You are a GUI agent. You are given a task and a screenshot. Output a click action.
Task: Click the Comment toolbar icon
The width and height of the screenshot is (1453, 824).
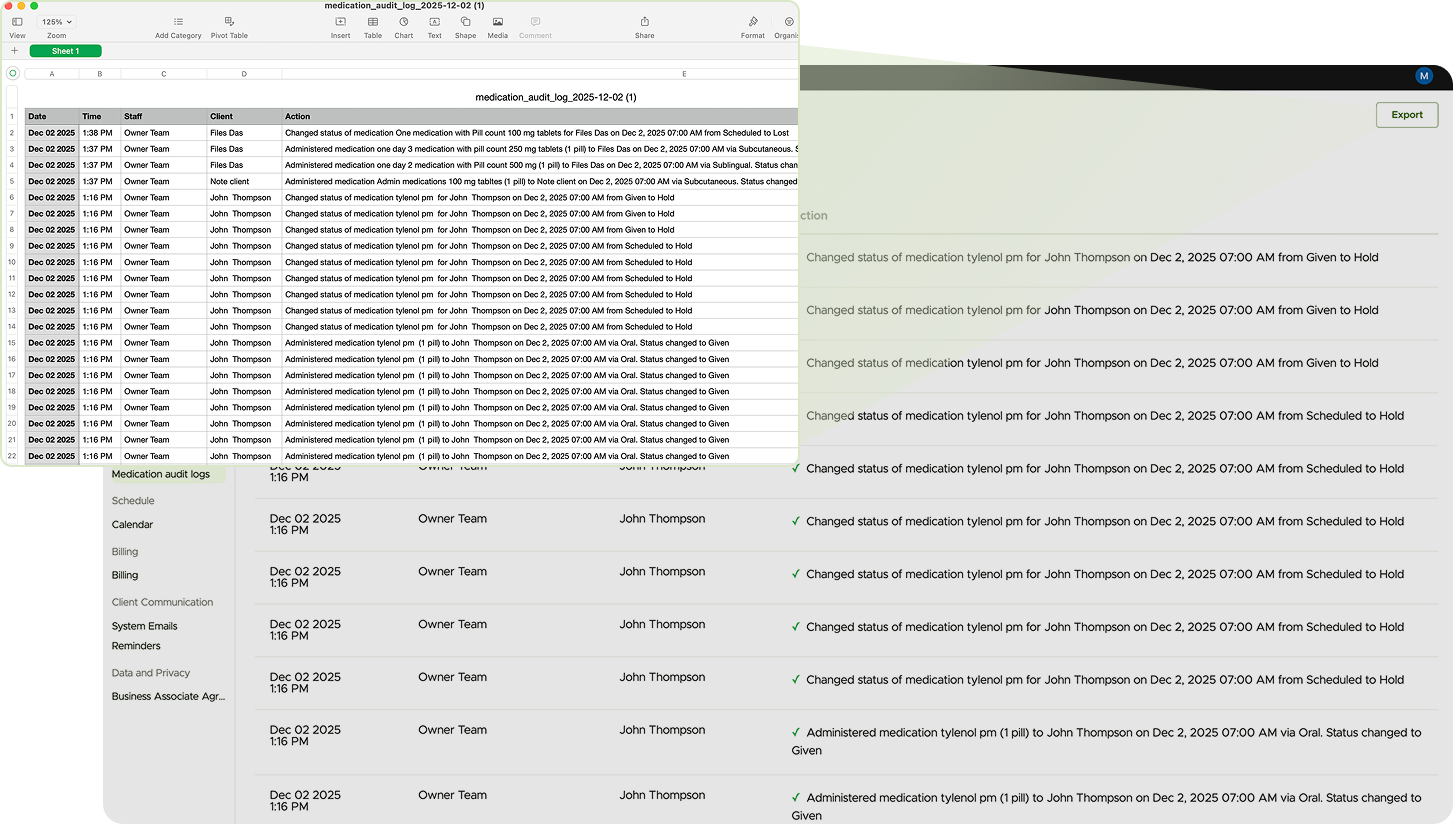pyautogui.click(x=535, y=22)
